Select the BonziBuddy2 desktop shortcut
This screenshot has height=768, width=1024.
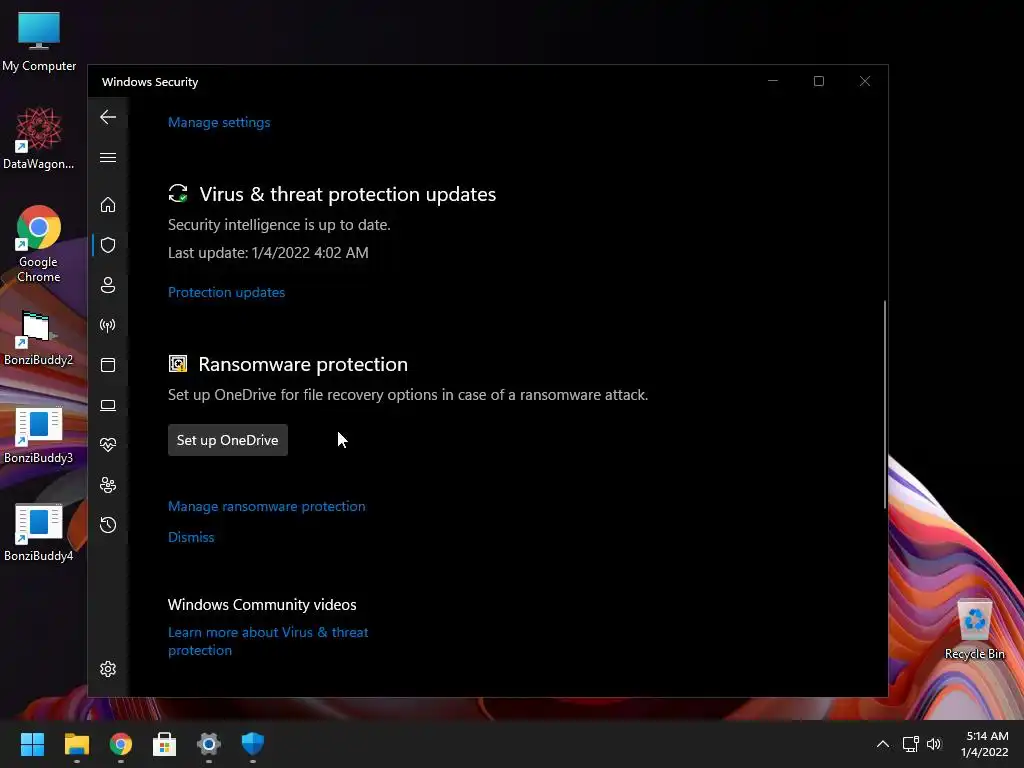pos(39,338)
